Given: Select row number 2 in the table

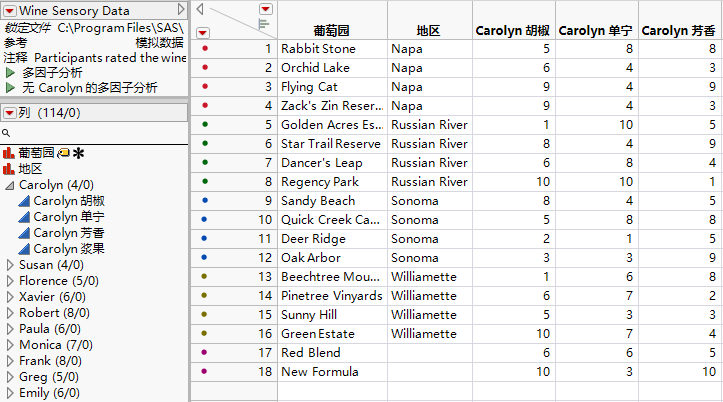Looking at the screenshot, I should click(x=268, y=68).
